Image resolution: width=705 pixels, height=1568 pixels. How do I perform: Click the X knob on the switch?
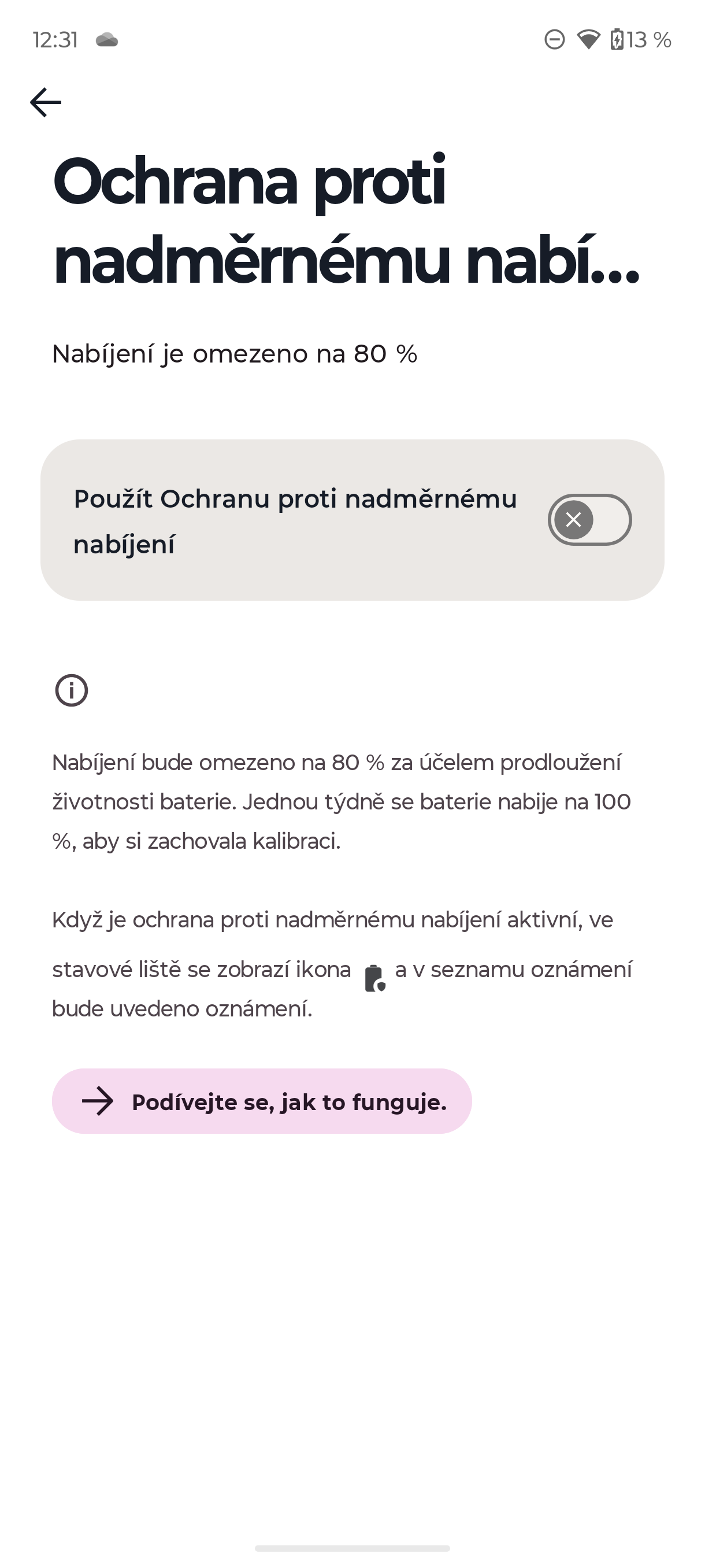573,520
